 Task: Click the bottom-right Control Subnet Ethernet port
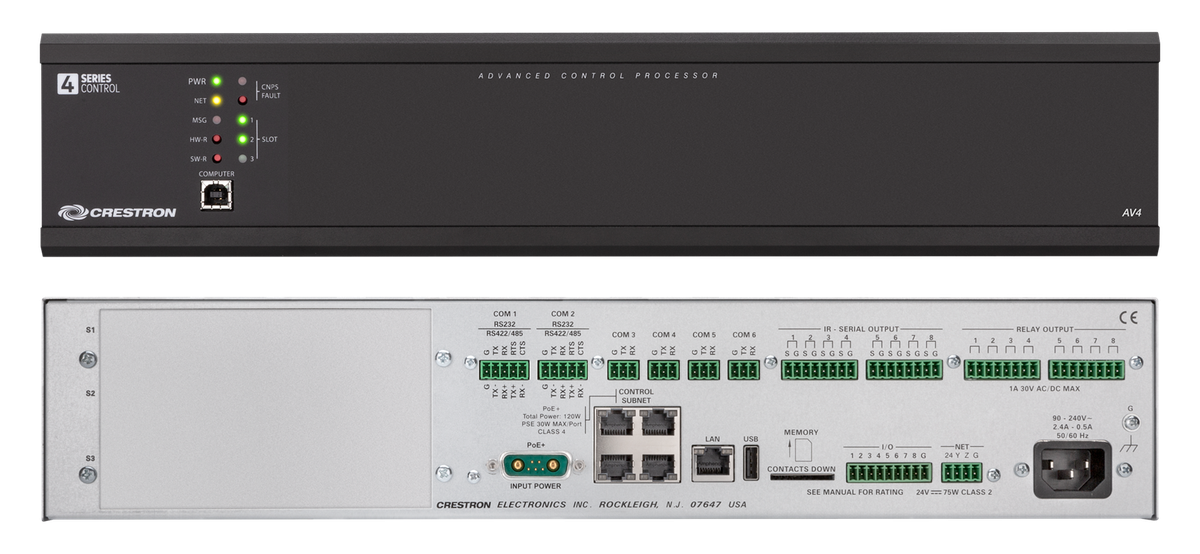656,467
